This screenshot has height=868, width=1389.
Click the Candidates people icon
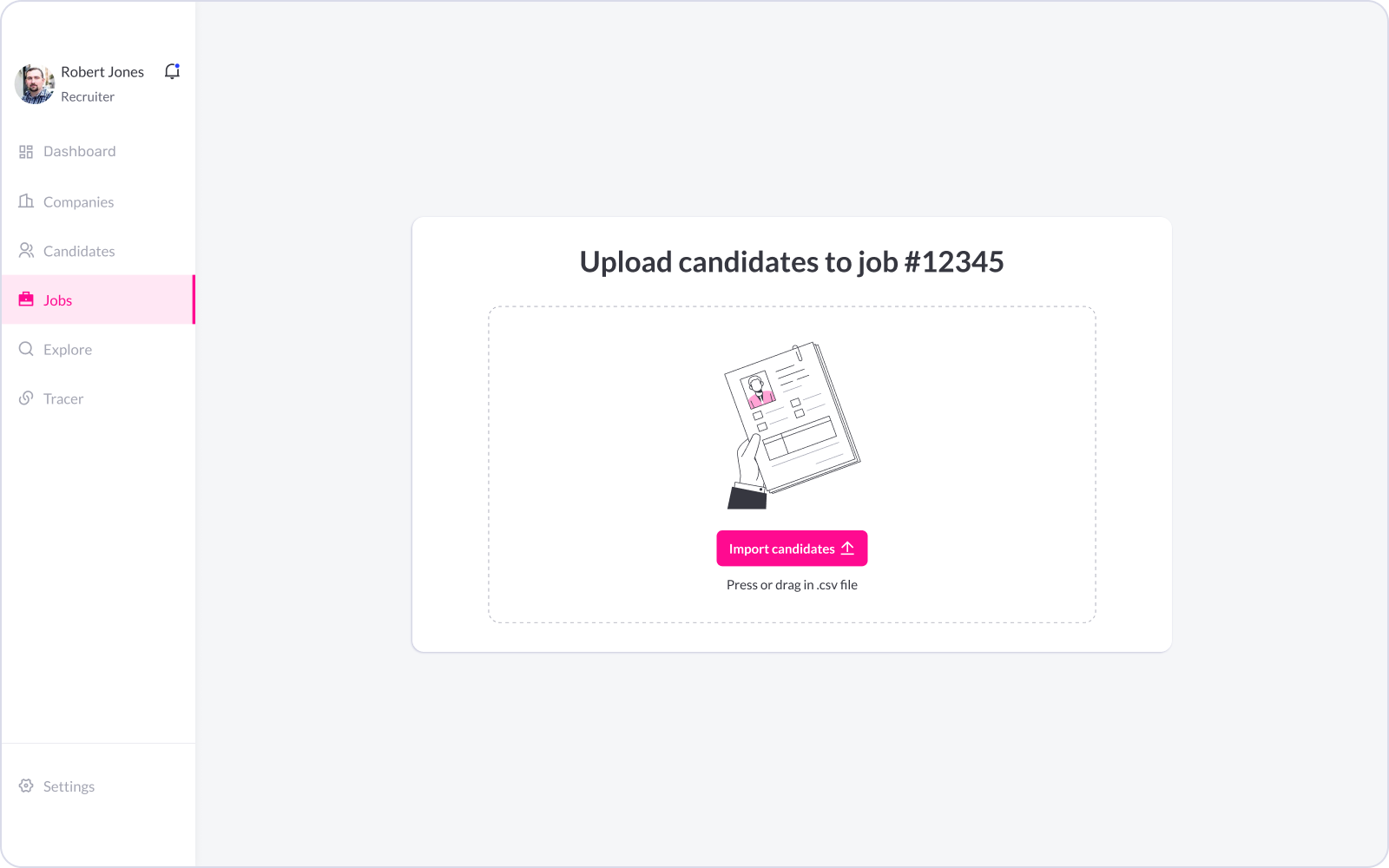[26, 250]
